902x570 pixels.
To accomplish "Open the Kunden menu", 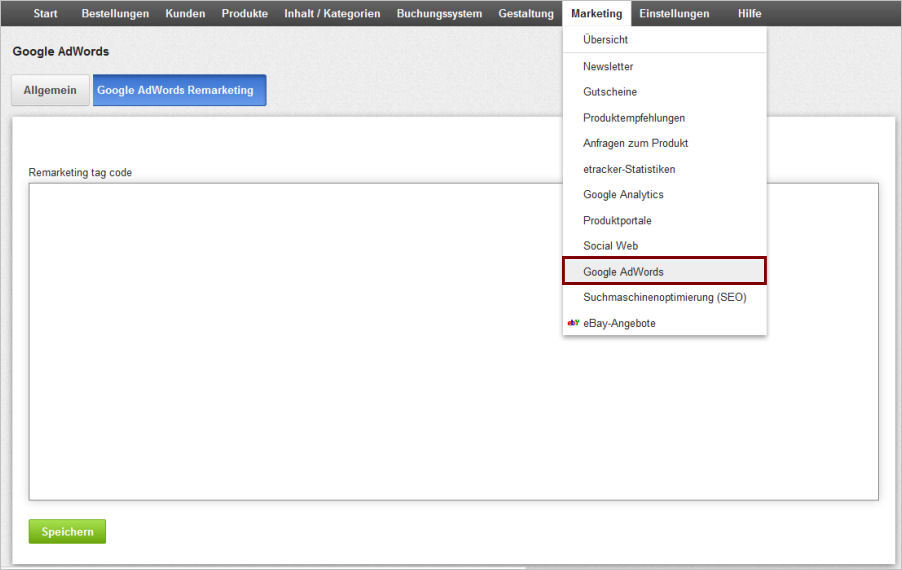I will 185,13.
